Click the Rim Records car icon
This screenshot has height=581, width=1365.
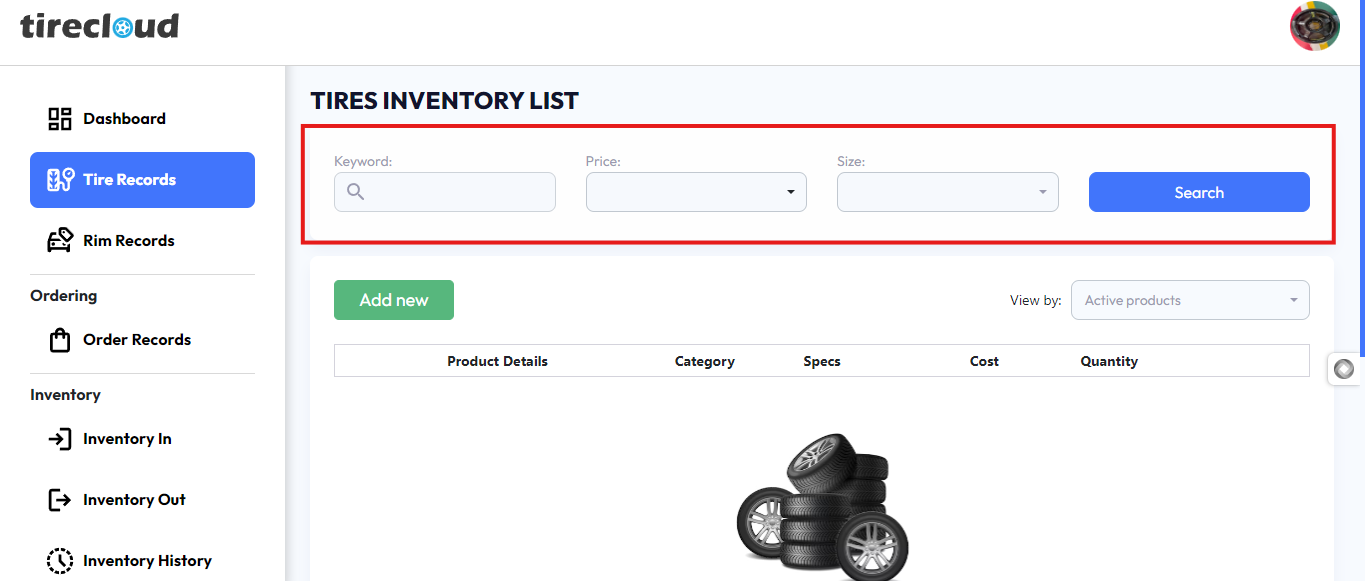click(60, 241)
